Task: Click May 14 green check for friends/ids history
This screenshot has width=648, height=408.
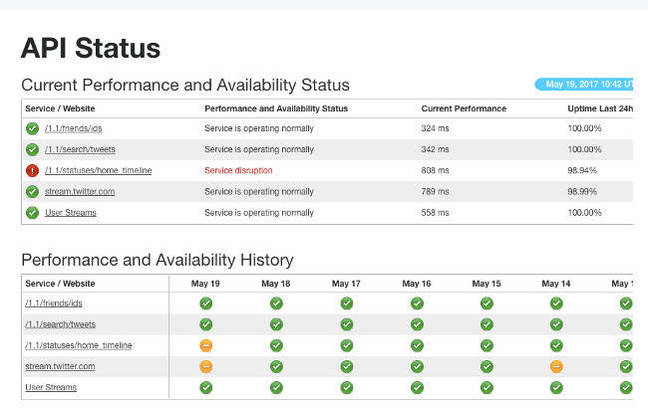Action: click(556, 303)
